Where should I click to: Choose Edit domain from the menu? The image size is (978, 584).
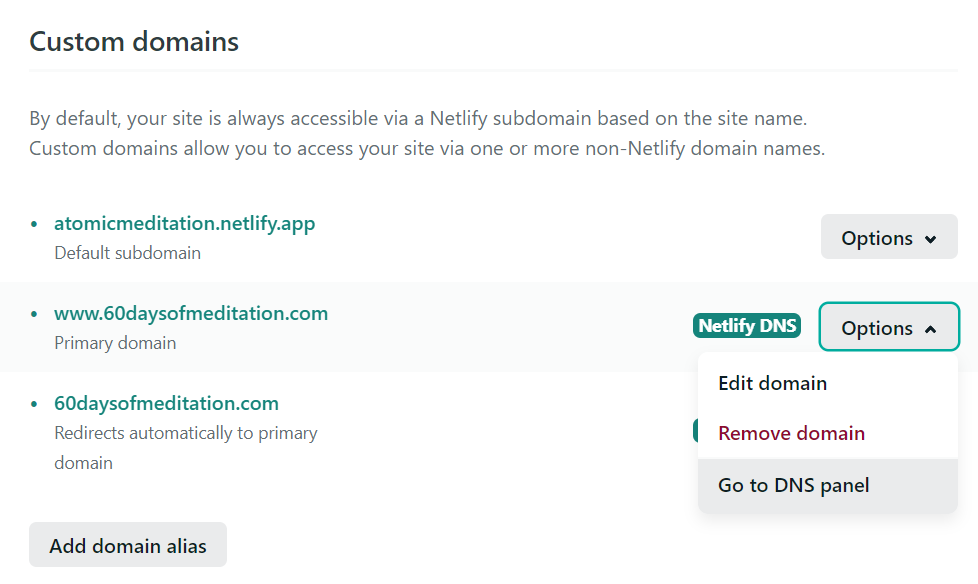(x=772, y=383)
